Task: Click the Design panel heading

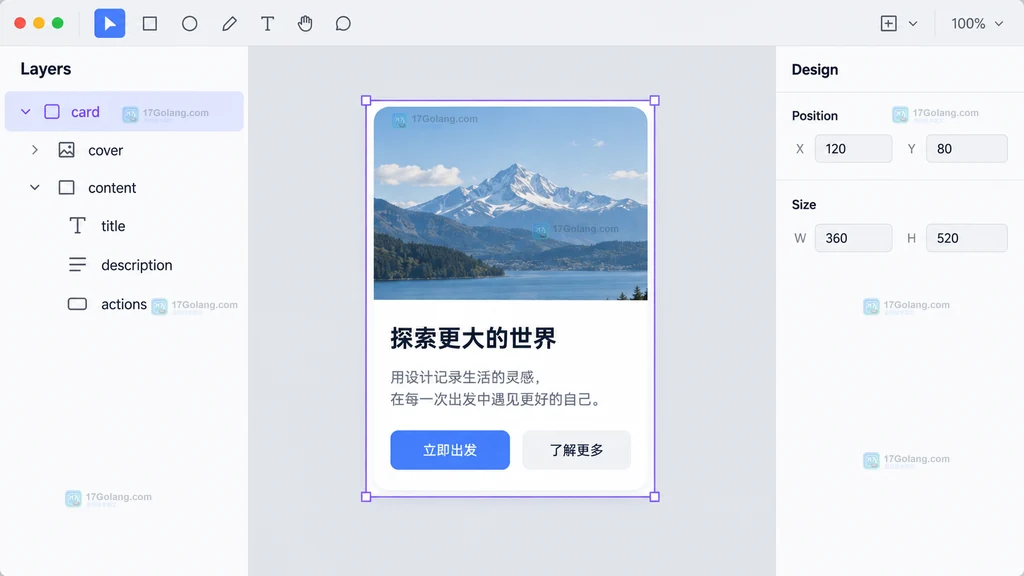Action: tap(814, 69)
